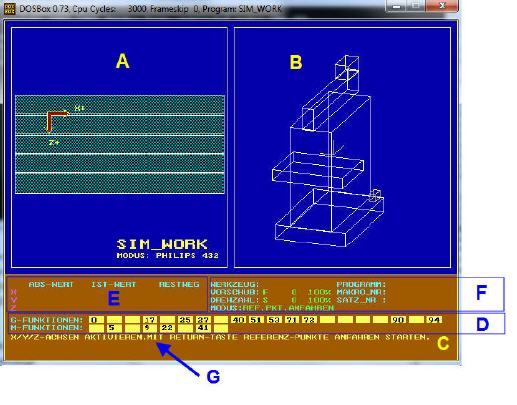Image resolution: width=517 pixels, height=405 pixels.
Task: Click the SIM_WORK title text
Action: (162, 244)
